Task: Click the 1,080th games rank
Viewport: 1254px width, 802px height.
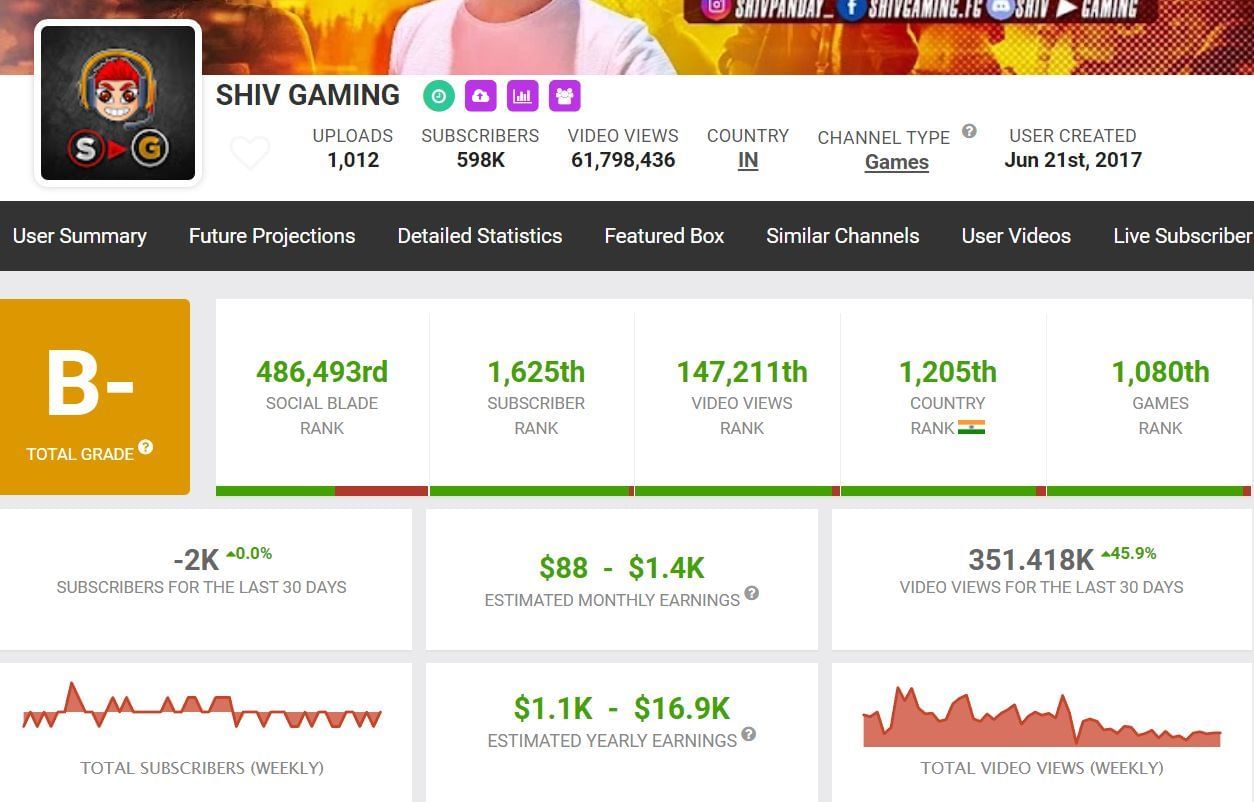Action: click(1161, 372)
